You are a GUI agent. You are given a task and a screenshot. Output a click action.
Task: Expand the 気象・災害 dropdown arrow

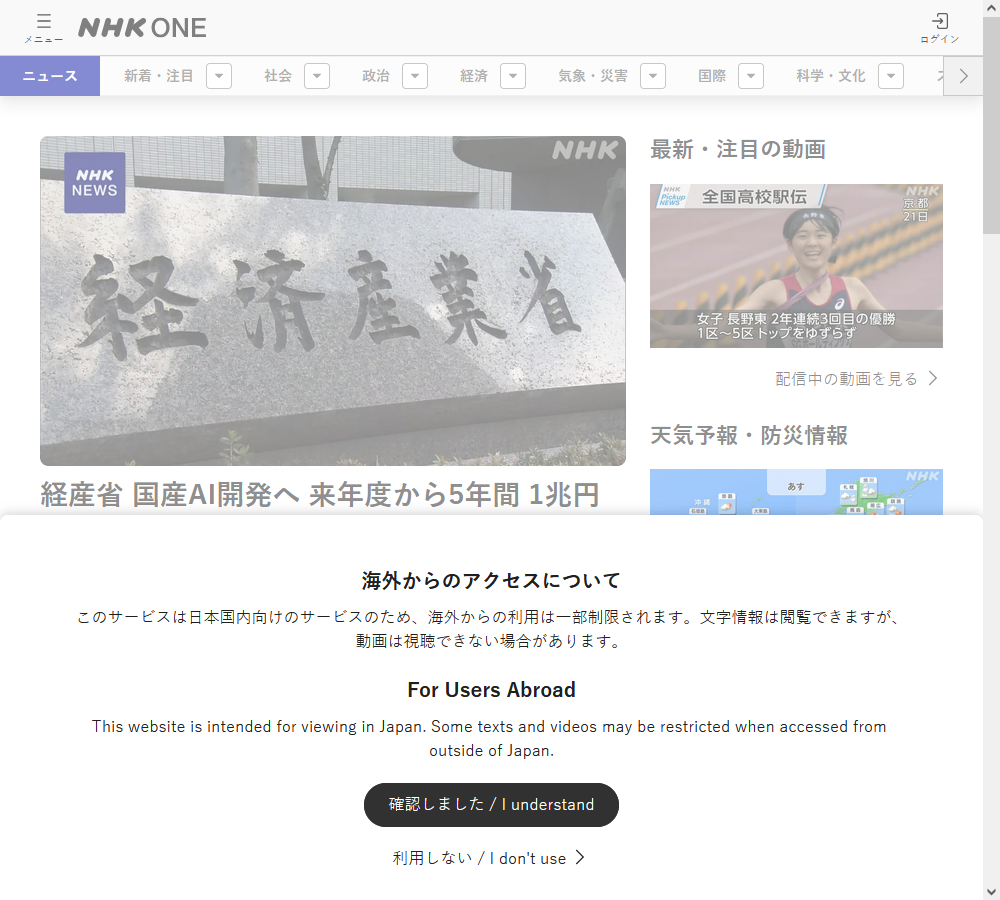pos(653,76)
